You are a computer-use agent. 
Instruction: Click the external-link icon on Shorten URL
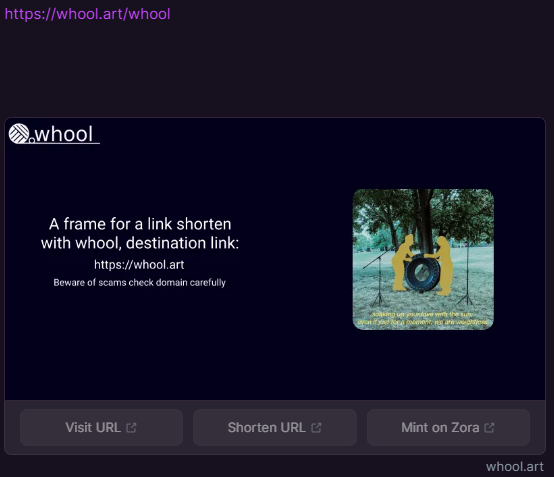coord(316,428)
